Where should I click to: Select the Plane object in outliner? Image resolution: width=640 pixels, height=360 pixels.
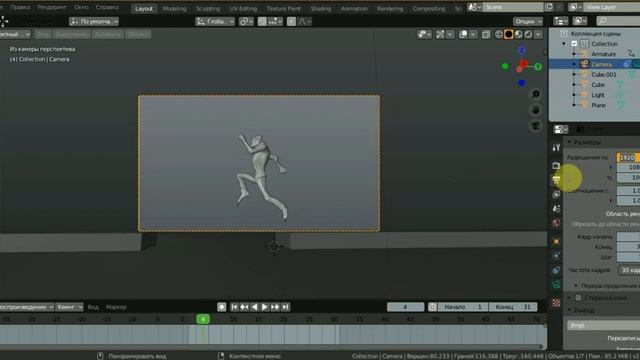click(598, 105)
